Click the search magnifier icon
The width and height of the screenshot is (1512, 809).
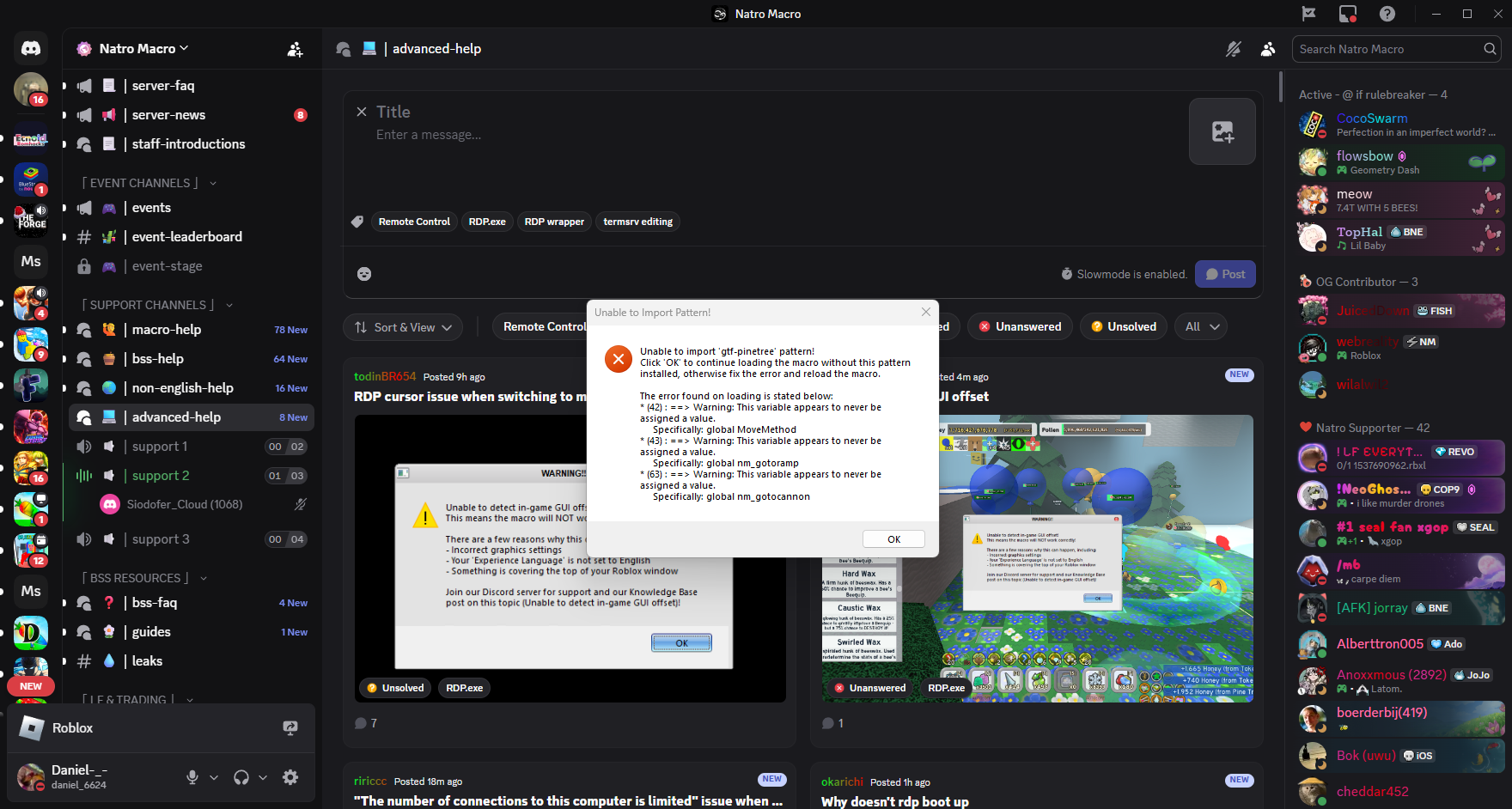[1490, 49]
